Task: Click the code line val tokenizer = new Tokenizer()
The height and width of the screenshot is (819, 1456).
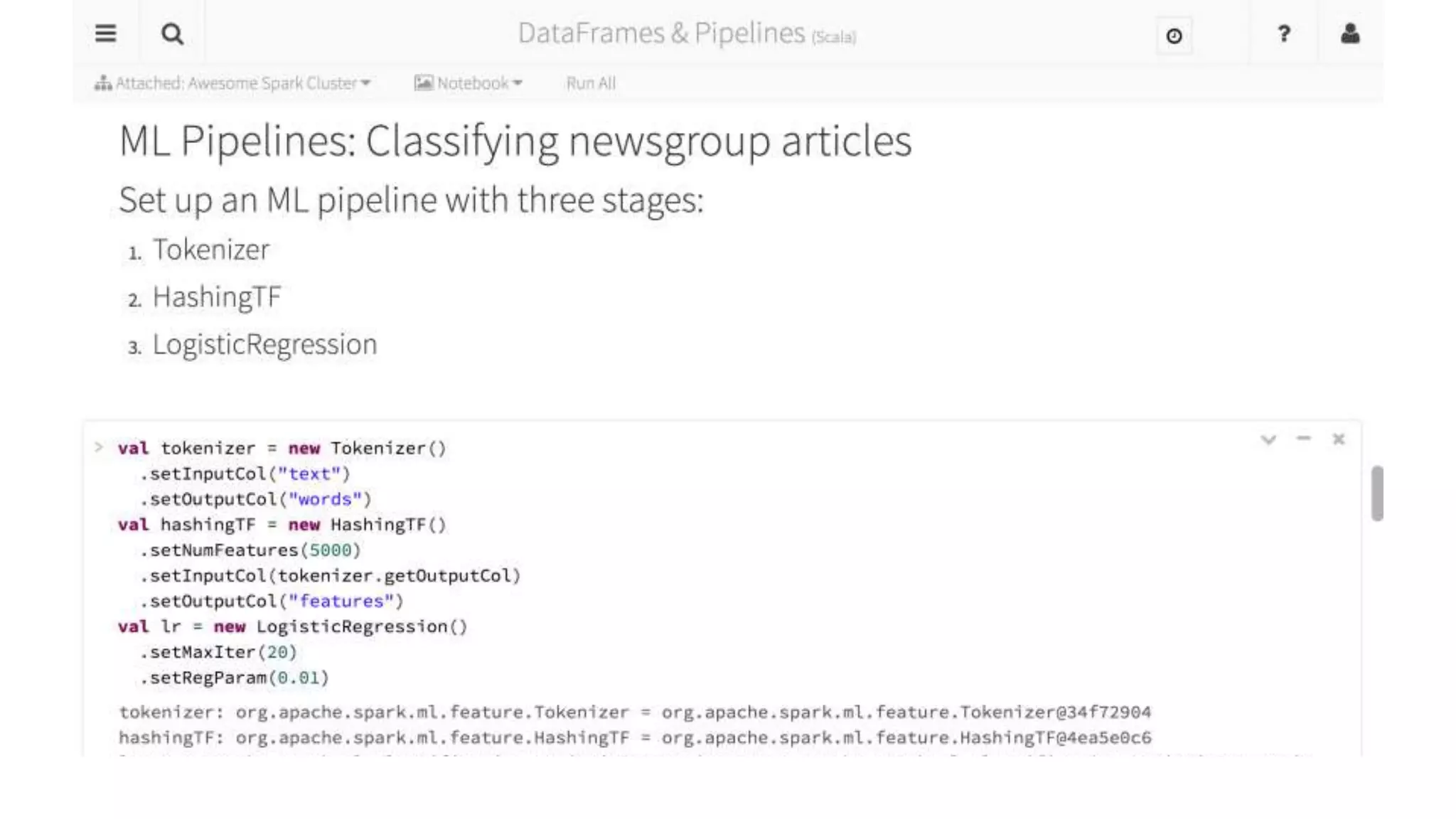Action: 282,449
